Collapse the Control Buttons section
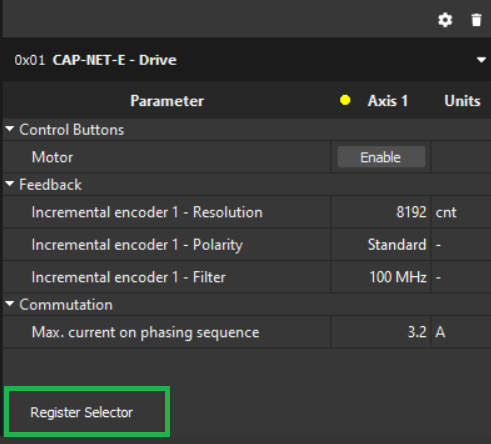 pyautogui.click(x=10, y=129)
